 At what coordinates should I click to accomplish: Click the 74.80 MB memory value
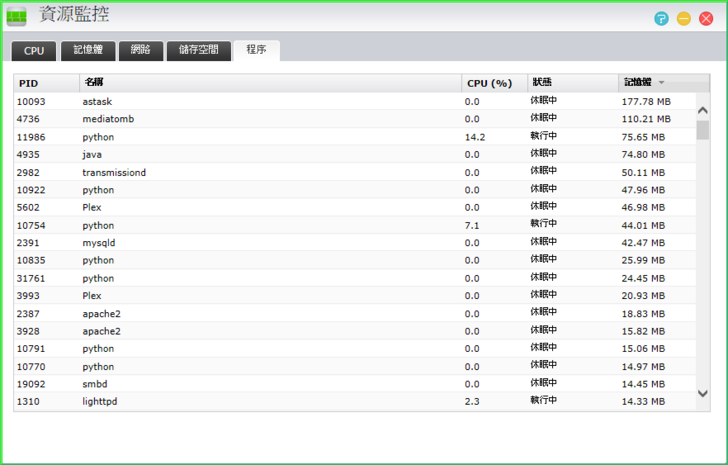(x=644, y=155)
